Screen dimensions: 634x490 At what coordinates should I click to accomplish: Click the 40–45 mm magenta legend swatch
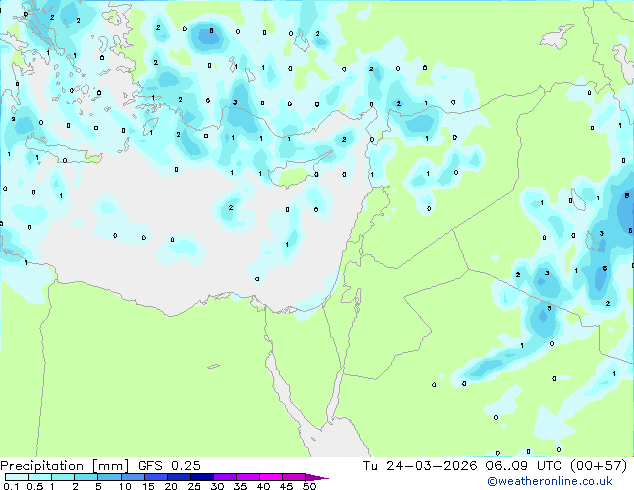tap(271, 477)
